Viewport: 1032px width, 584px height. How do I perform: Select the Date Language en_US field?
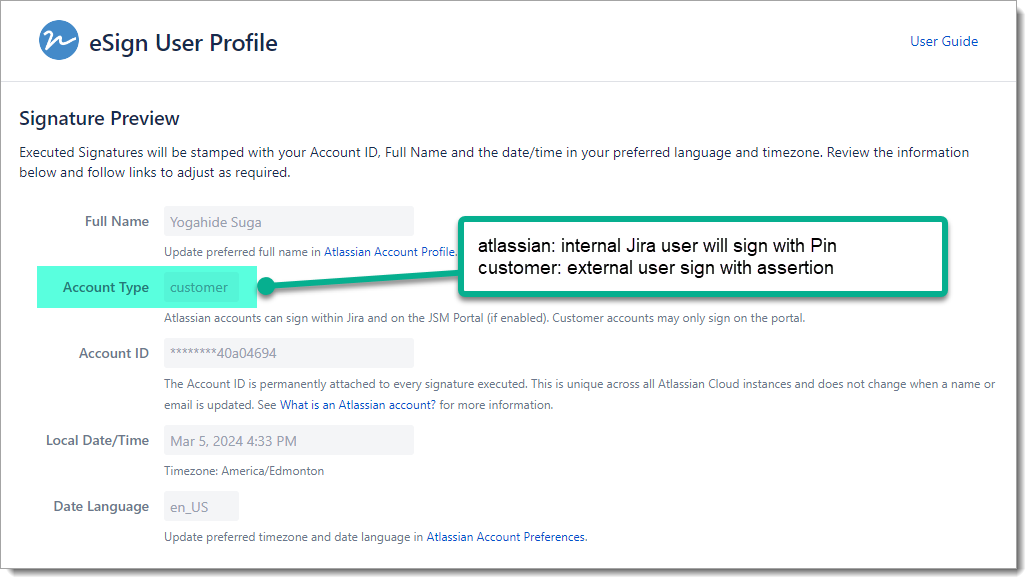tap(201, 507)
